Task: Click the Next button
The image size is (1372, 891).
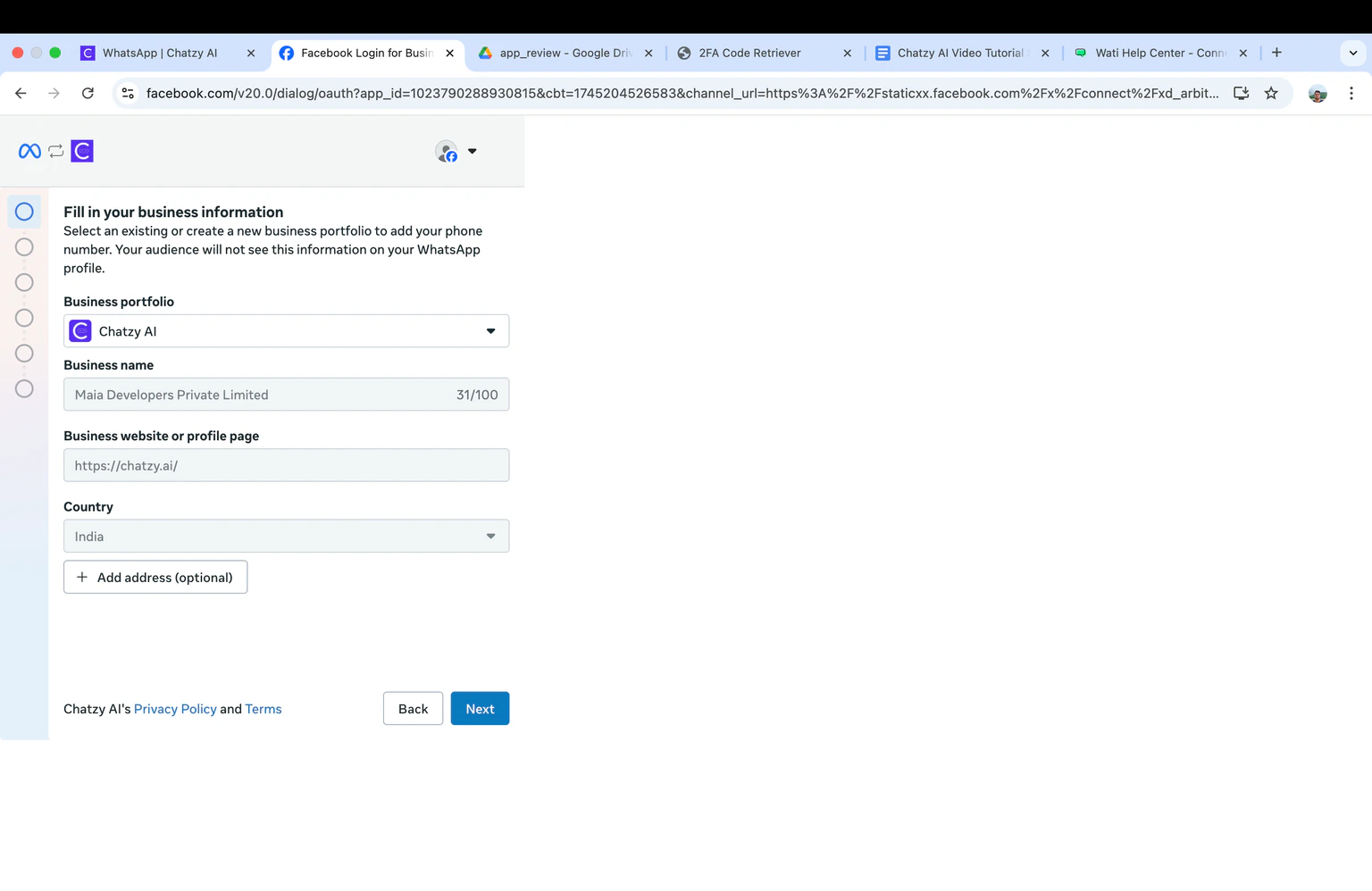Action: click(x=480, y=709)
